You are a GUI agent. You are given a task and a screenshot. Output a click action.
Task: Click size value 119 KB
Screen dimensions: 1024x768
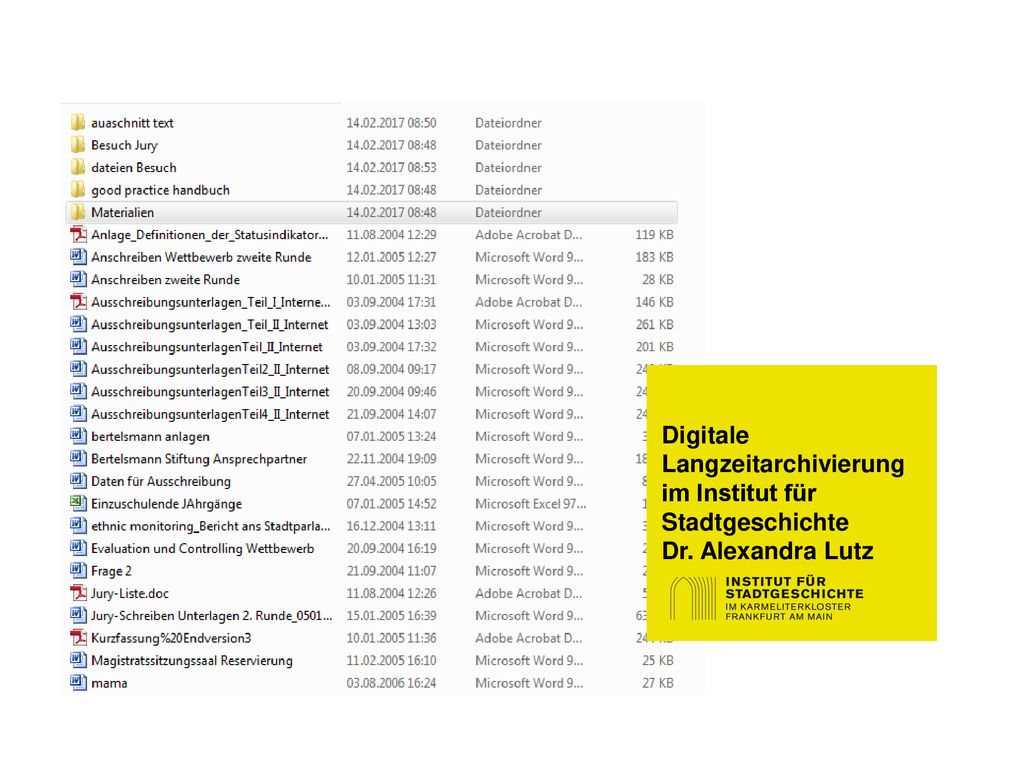pyautogui.click(x=654, y=234)
